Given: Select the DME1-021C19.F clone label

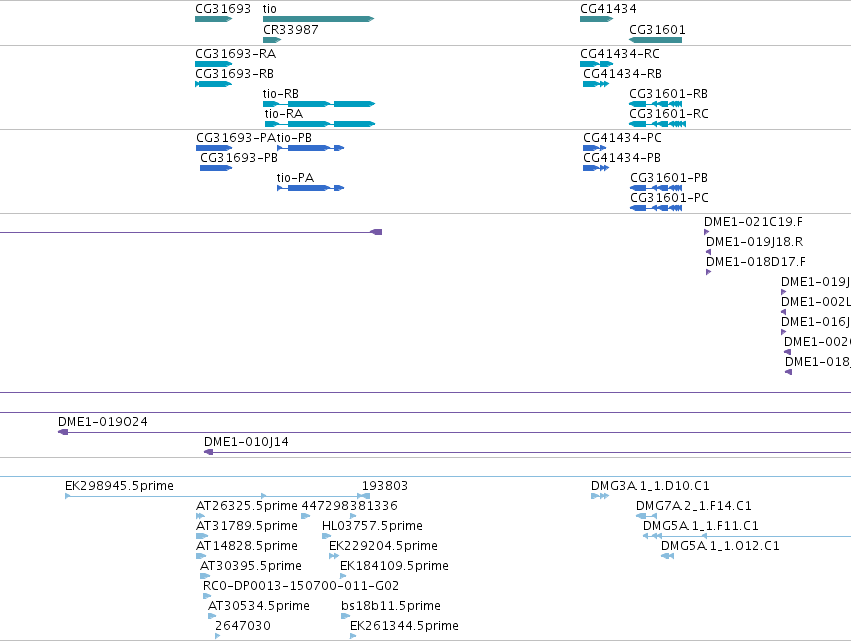Looking at the screenshot, I should pyautogui.click(x=753, y=222).
